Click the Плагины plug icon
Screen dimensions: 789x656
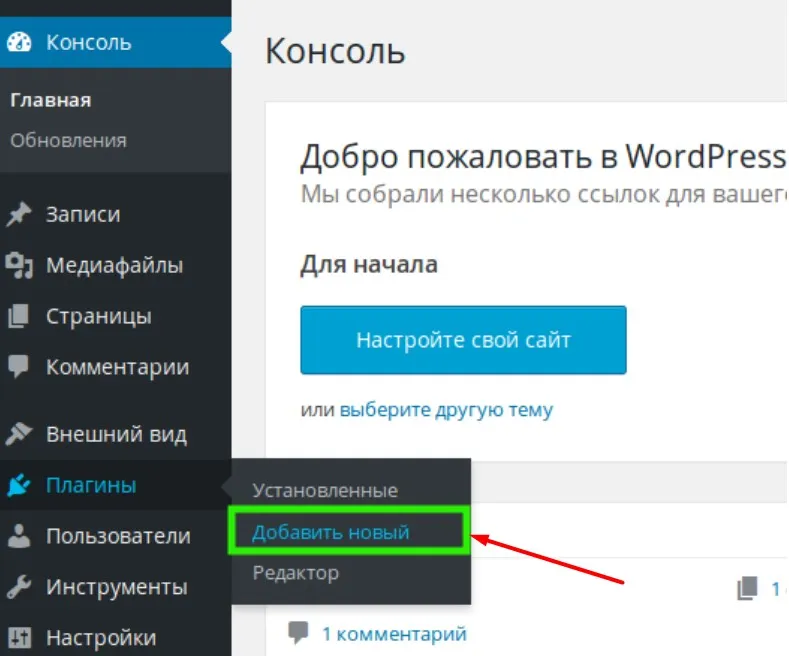19,485
